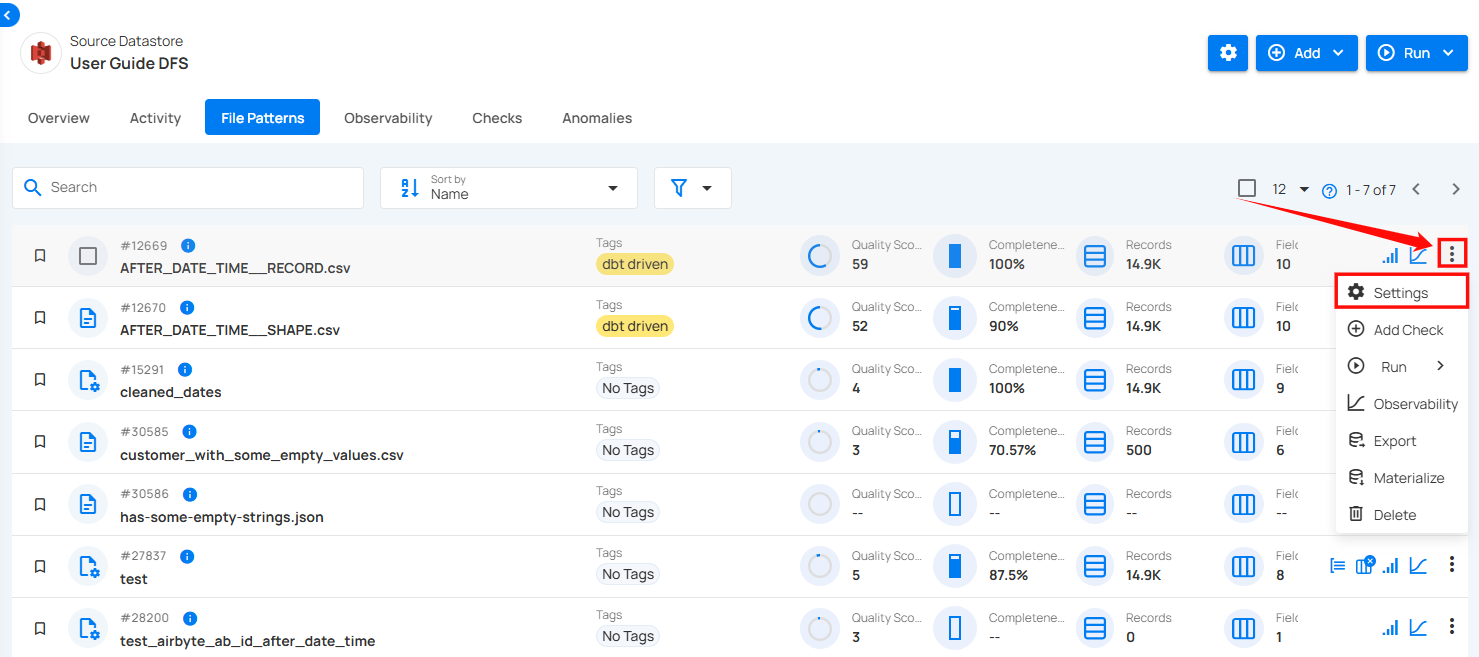Open the filter dropdown

click(692, 188)
